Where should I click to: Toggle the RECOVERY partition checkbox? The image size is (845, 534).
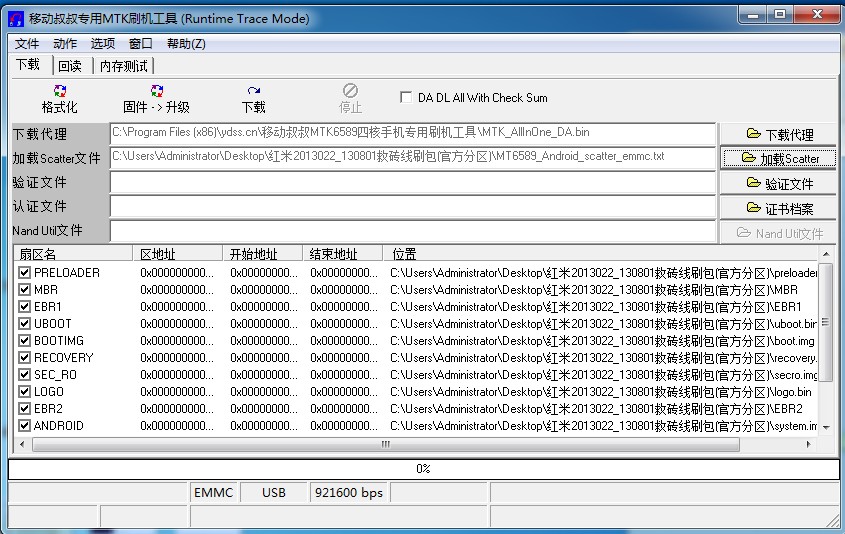click(x=24, y=358)
